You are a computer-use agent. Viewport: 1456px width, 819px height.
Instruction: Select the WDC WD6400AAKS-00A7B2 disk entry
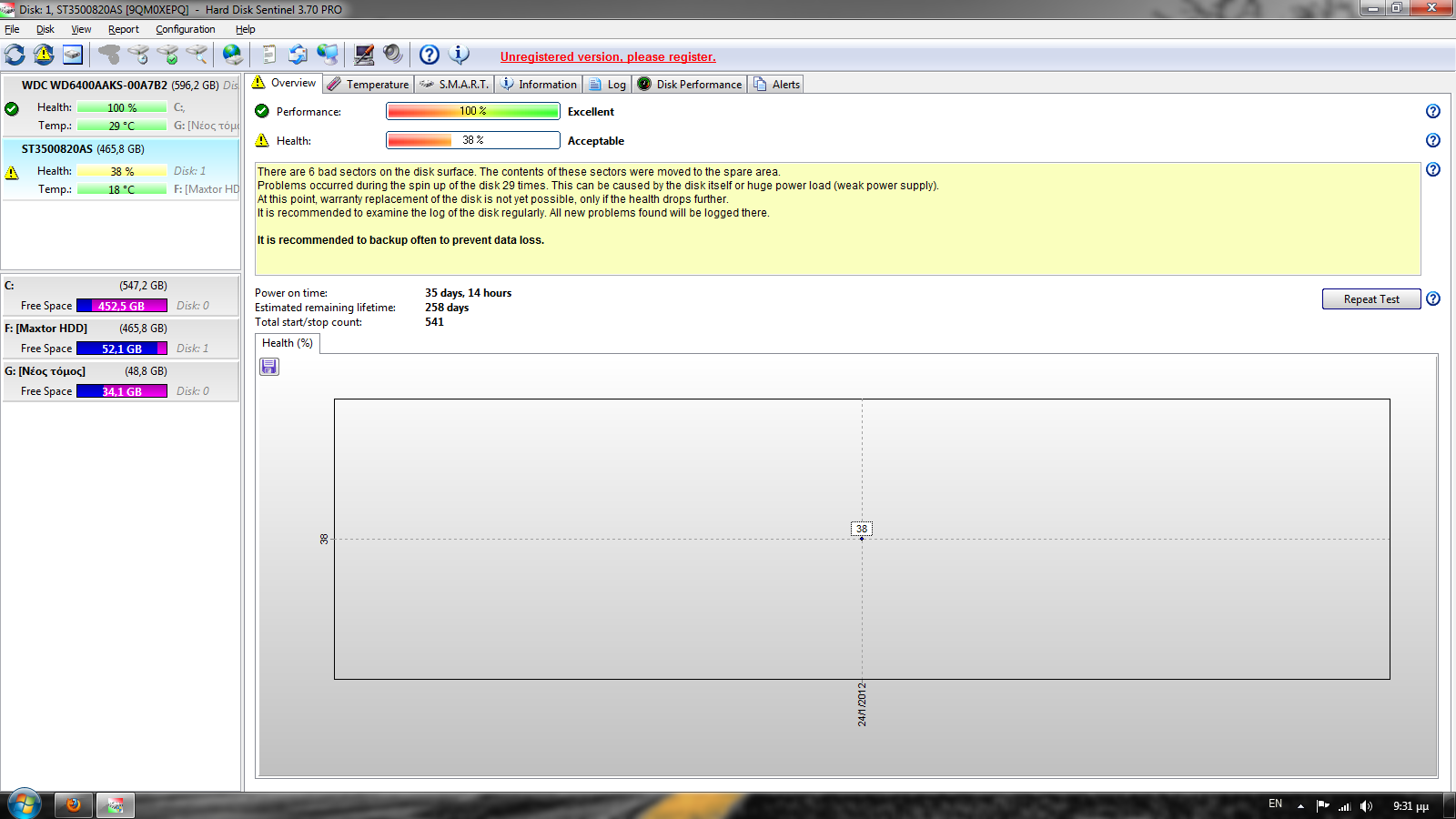click(120, 106)
